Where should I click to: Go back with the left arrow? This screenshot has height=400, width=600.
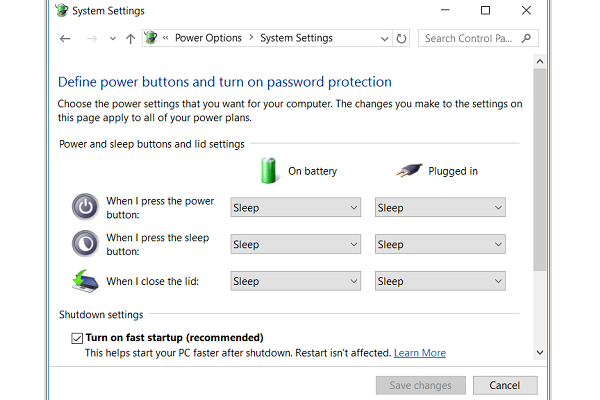click(x=65, y=38)
